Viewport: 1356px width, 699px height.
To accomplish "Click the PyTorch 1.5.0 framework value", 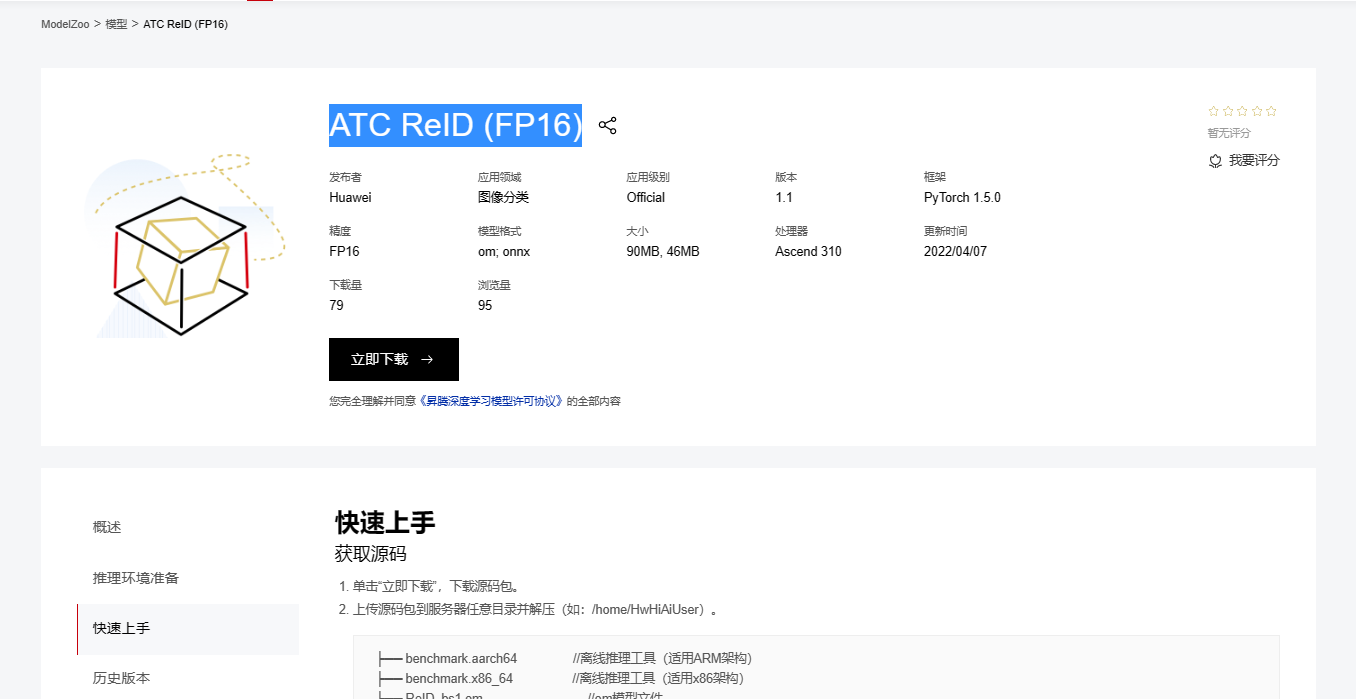I will tap(962, 197).
